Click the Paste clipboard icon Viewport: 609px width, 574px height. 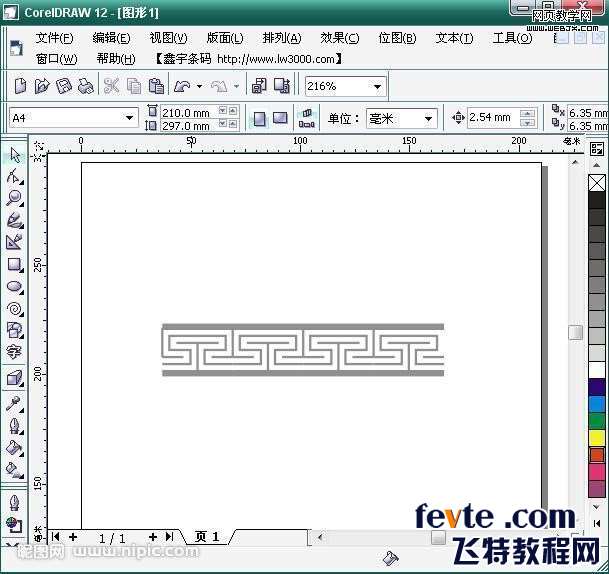156,86
